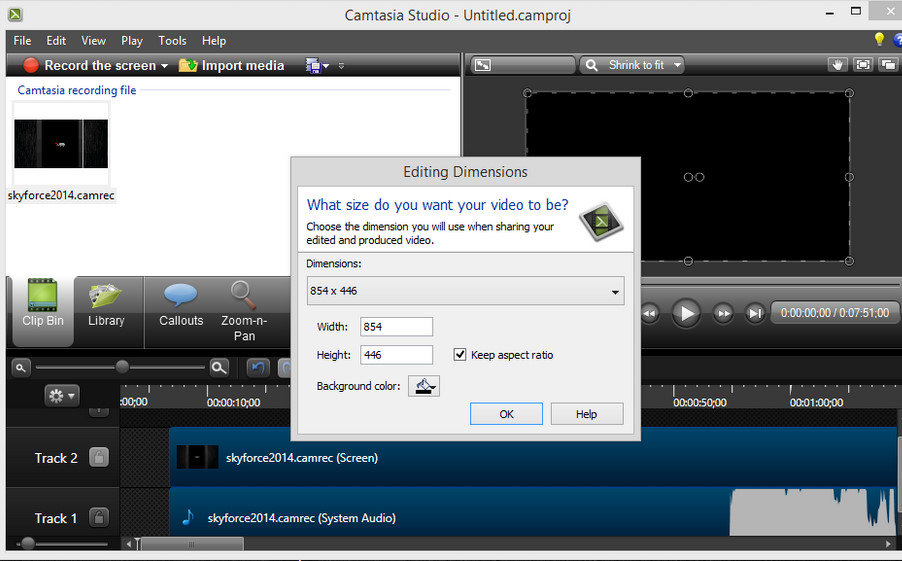The image size is (902, 561).
Task: Open the Background color picker
Action: coord(424,386)
